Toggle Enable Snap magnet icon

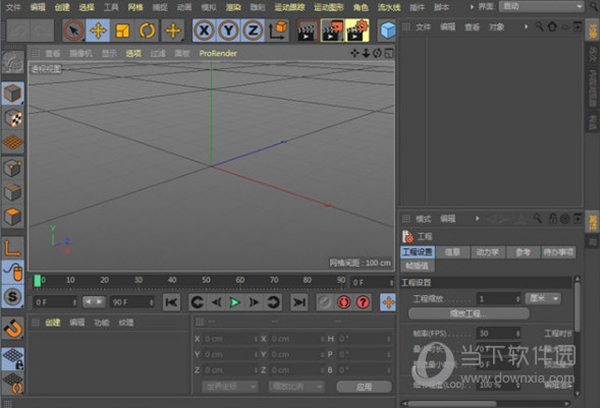click(x=13, y=328)
